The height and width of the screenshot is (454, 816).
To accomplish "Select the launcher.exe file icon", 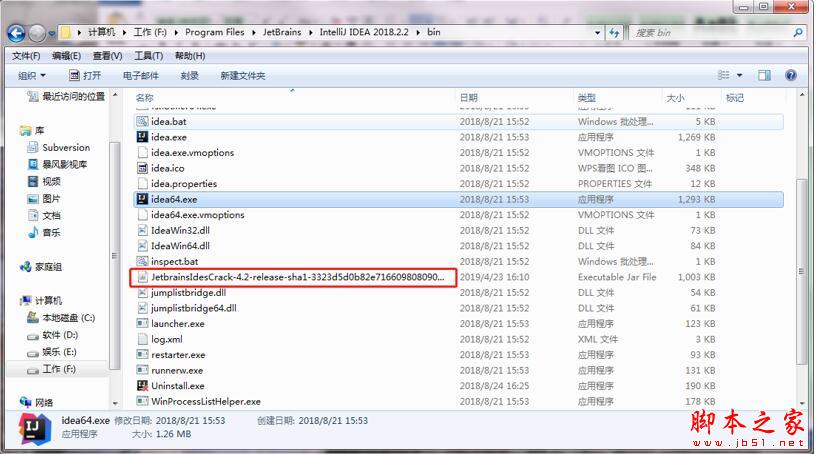I will [142, 323].
